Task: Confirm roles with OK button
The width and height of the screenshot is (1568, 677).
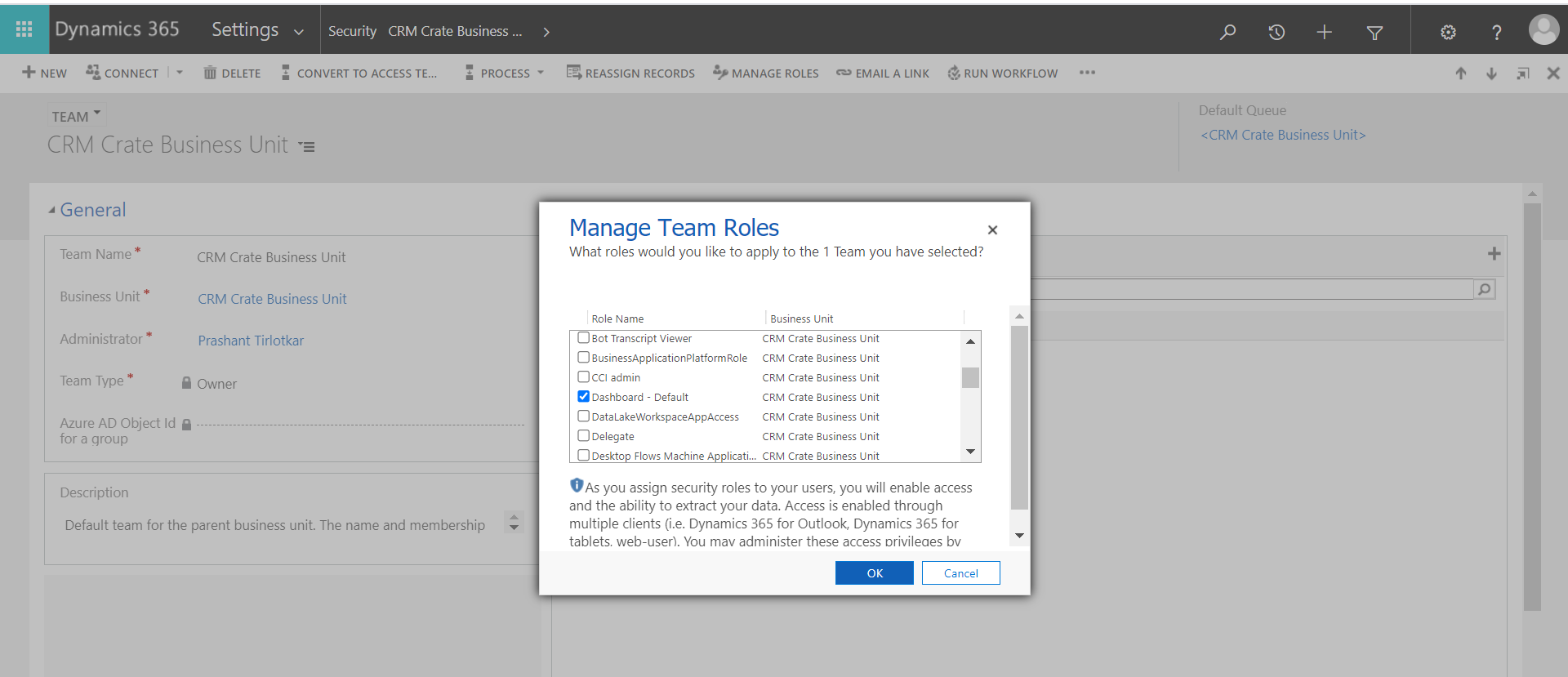Action: tap(874, 573)
